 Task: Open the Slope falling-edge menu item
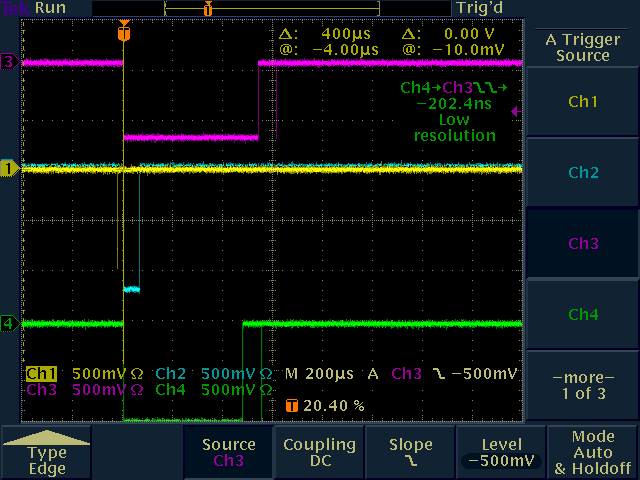click(411, 452)
